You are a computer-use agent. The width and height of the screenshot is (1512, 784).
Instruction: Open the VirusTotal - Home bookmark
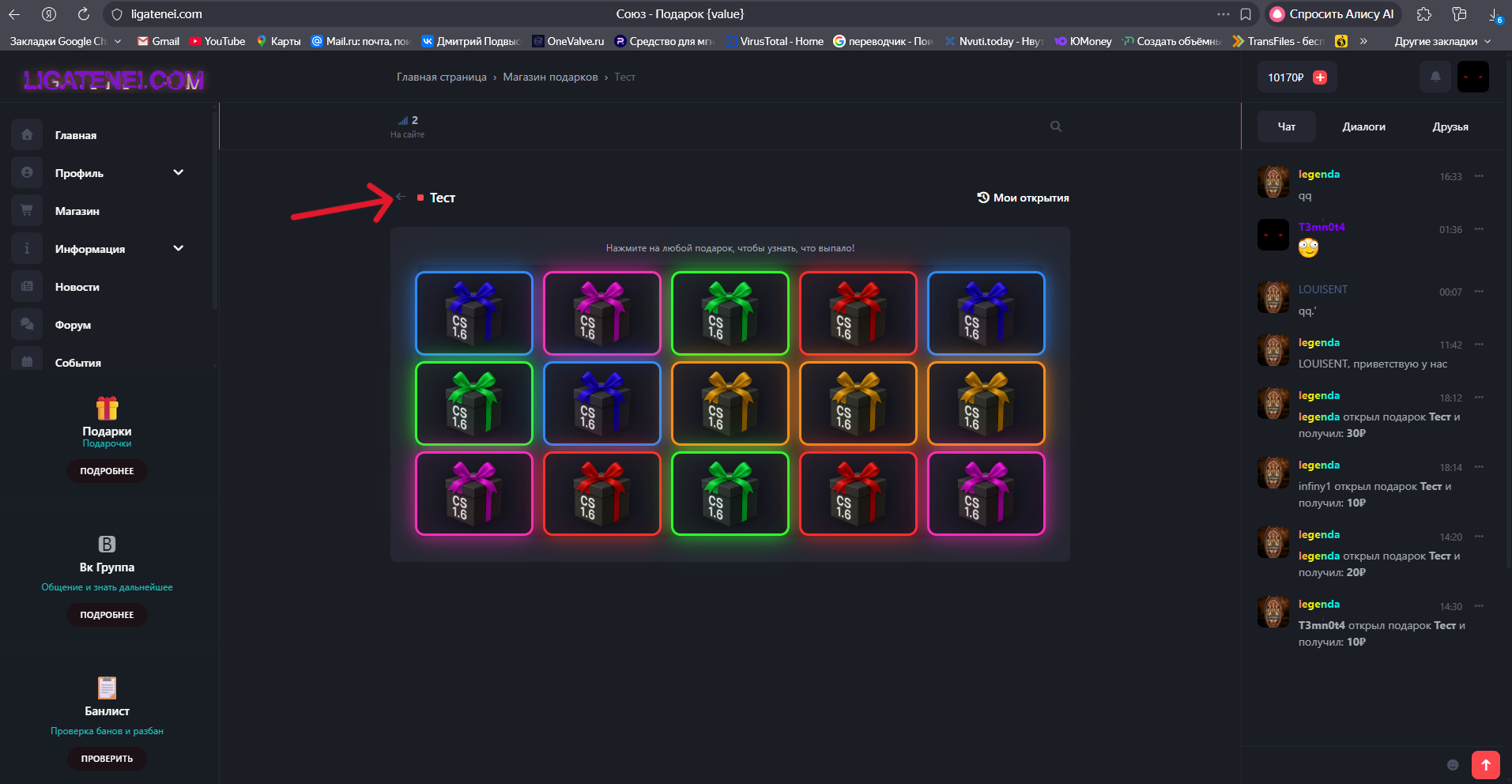(775, 41)
